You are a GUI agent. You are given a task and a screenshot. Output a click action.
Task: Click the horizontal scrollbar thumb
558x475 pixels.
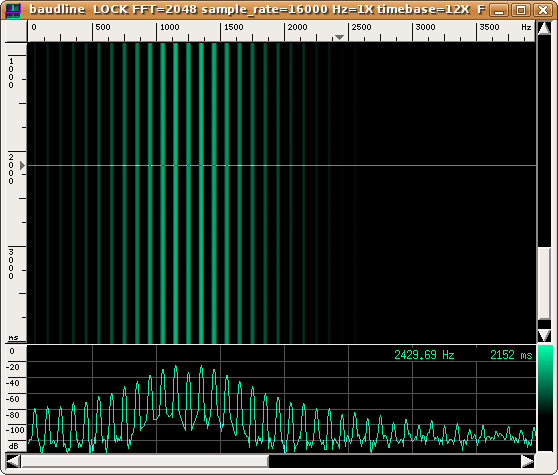(x=144, y=461)
